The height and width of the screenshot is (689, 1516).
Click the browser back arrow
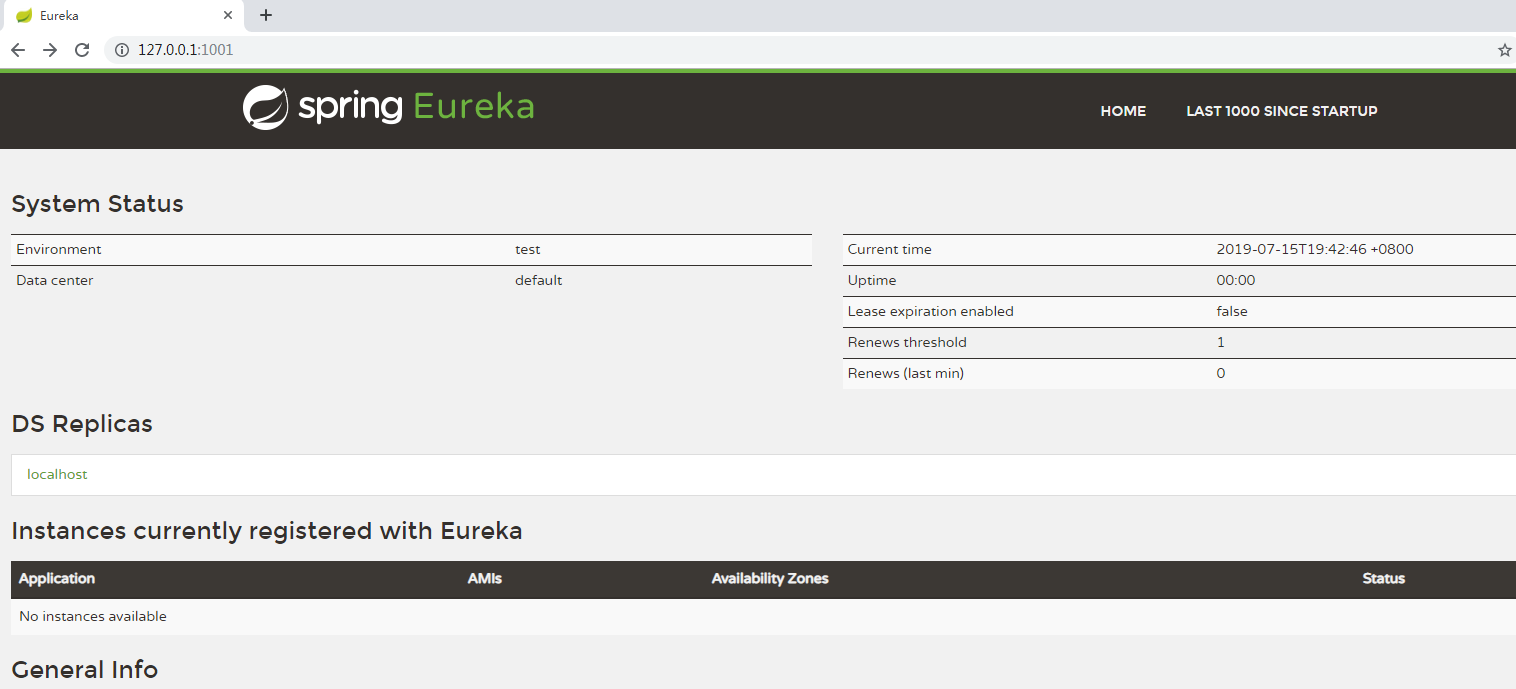[x=18, y=50]
